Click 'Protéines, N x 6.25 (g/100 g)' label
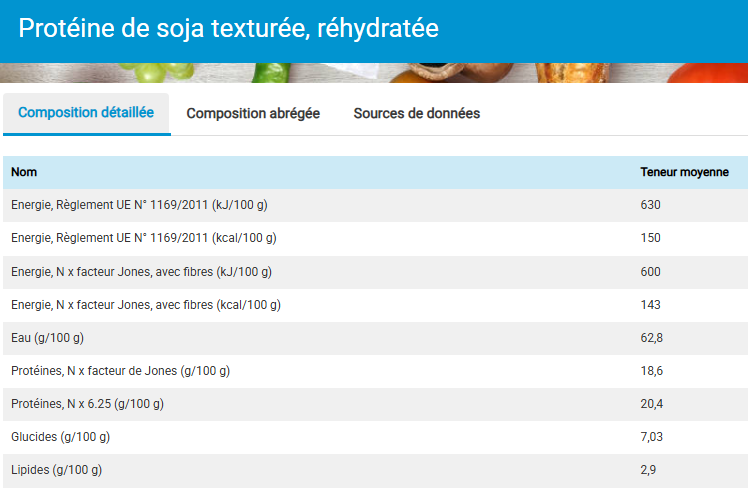The width and height of the screenshot is (748, 491). point(87,404)
